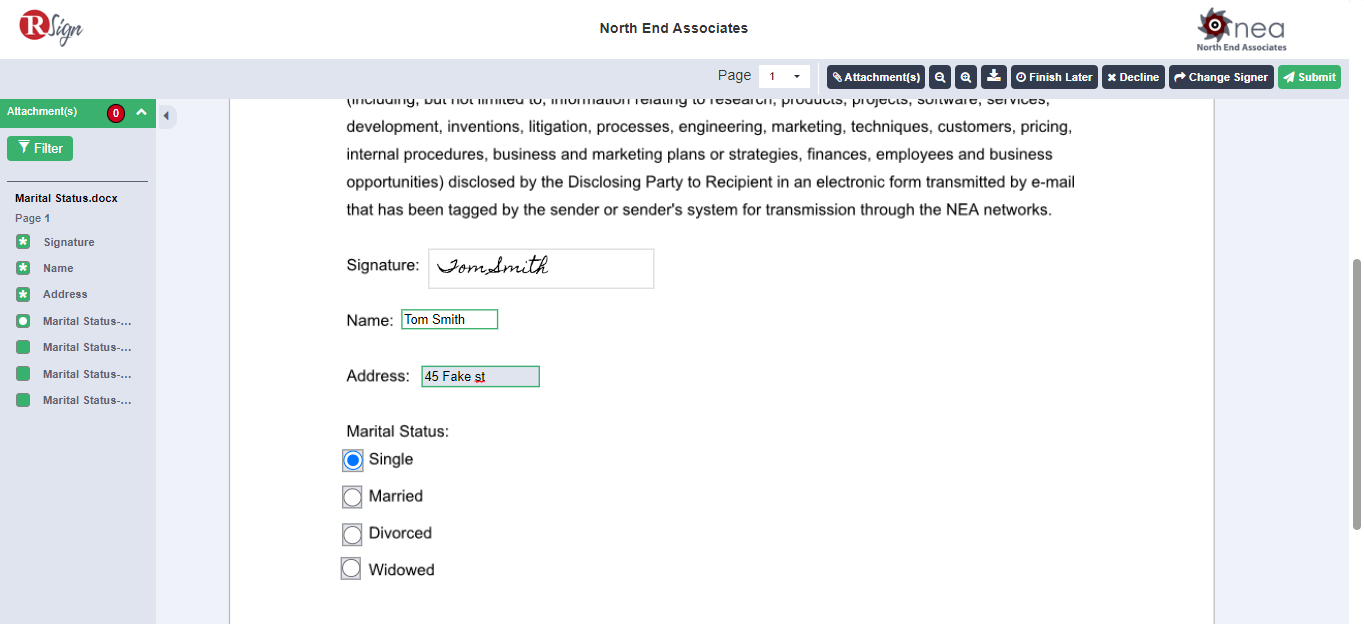Click into the Address text field
Viewport: 1364px width, 624px height.
click(x=480, y=376)
